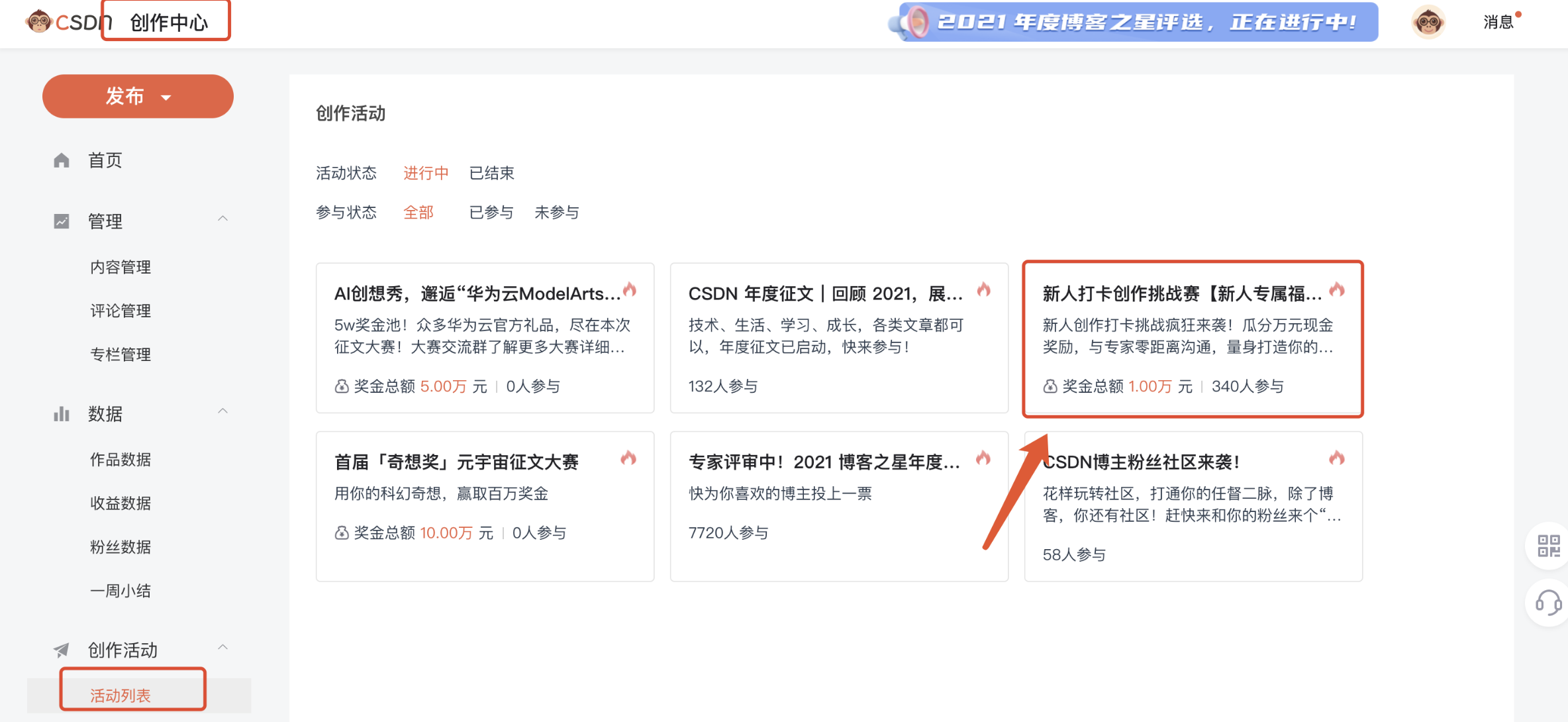Open 内容管理 in the sidebar
The width and height of the screenshot is (1568, 722).
click(x=121, y=267)
